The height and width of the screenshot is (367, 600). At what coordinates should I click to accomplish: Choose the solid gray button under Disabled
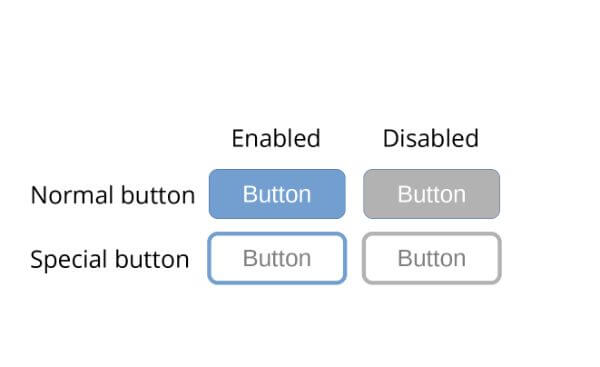click(432, 194)
